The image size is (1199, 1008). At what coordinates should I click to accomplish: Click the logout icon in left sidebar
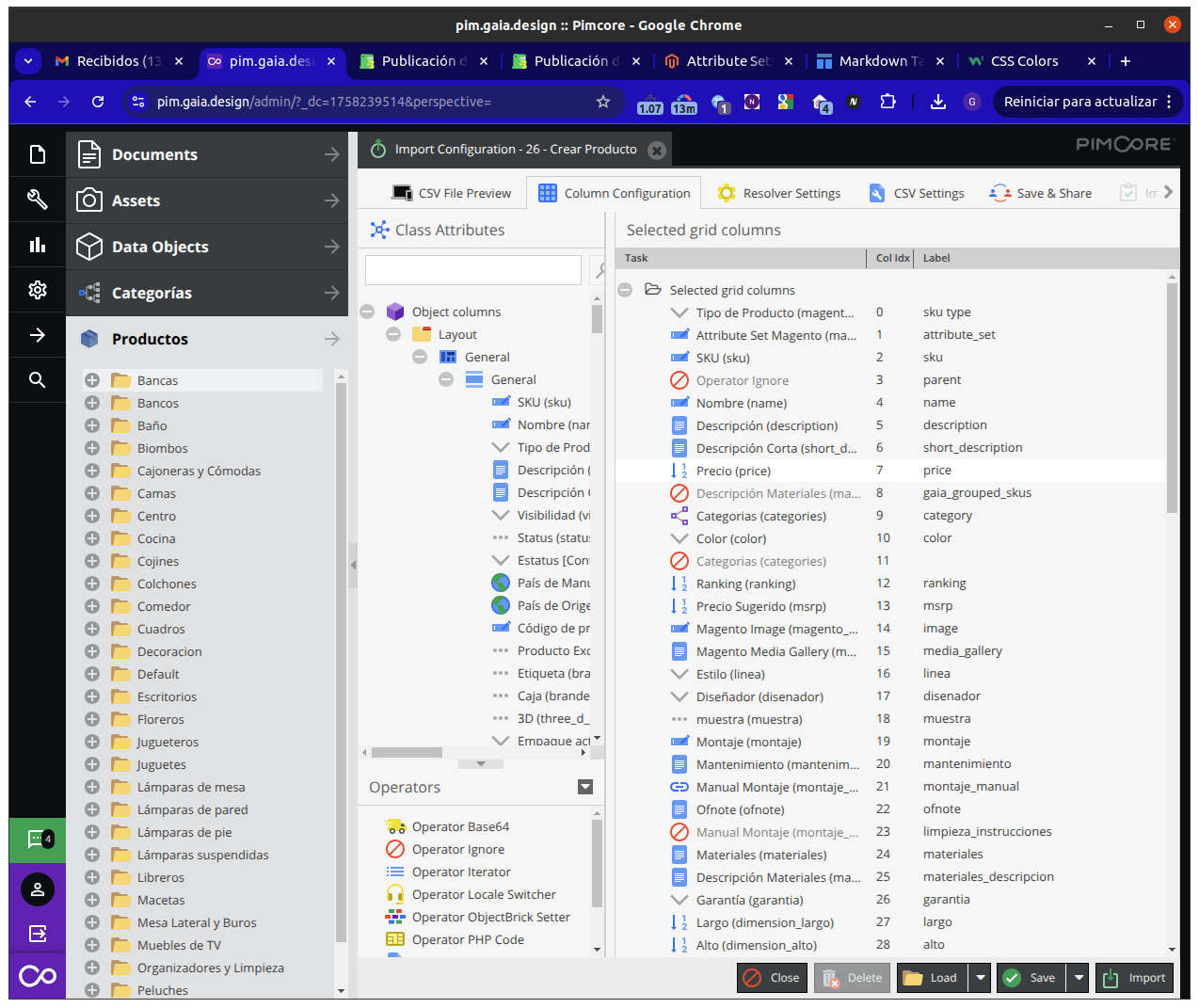pos(38,934)
